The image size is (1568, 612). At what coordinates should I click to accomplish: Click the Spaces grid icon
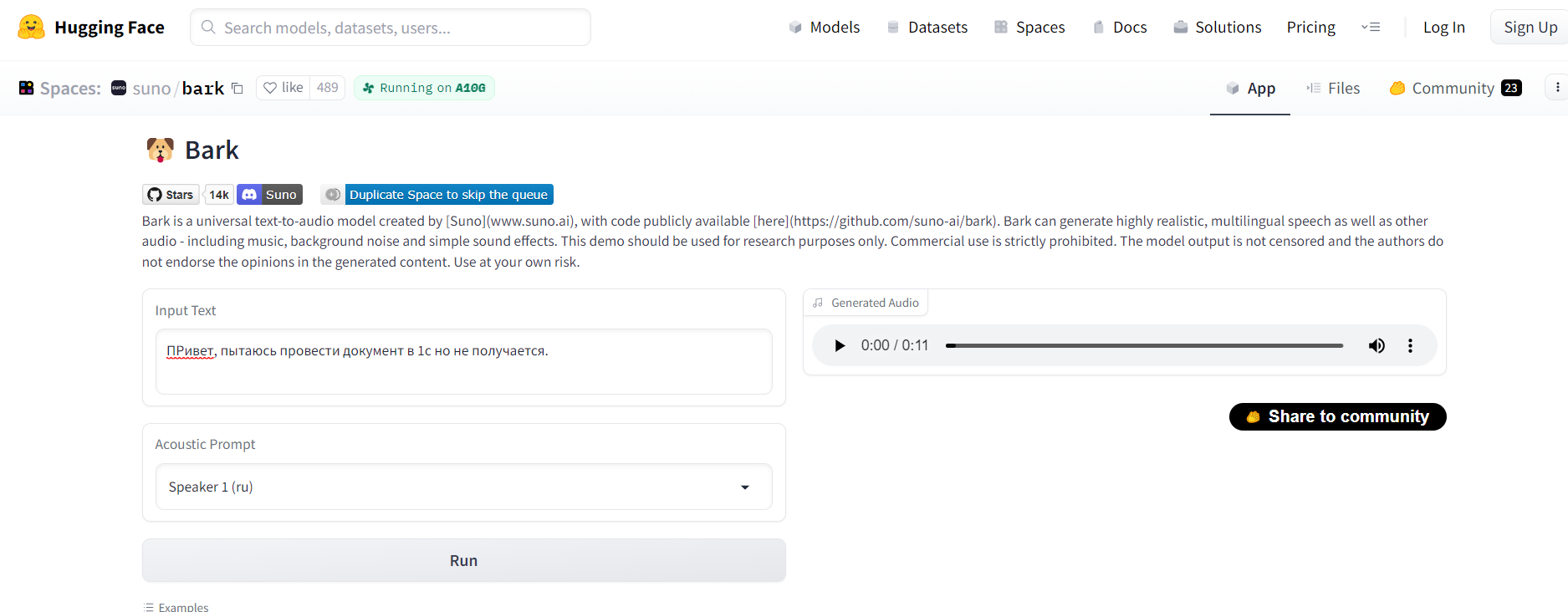26,88
